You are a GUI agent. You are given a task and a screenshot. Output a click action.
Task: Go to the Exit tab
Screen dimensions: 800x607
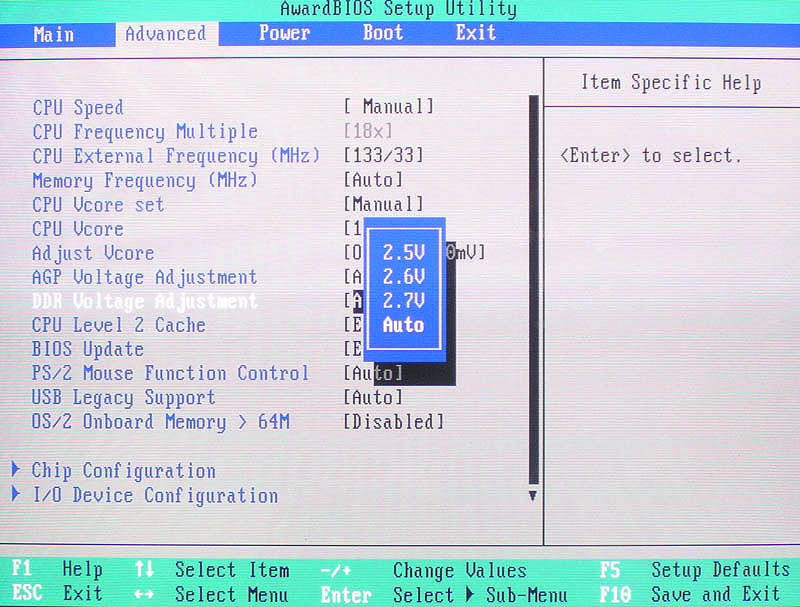pos(476,33)
